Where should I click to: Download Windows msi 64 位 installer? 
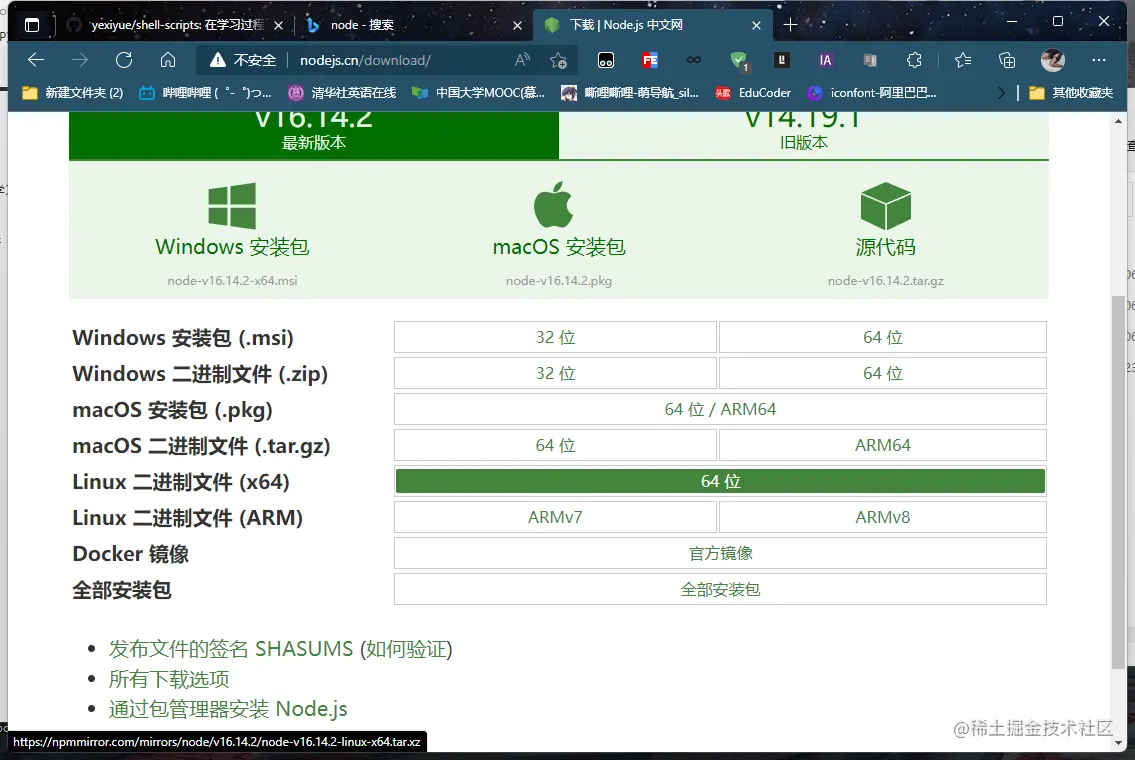tap(882, 337)
